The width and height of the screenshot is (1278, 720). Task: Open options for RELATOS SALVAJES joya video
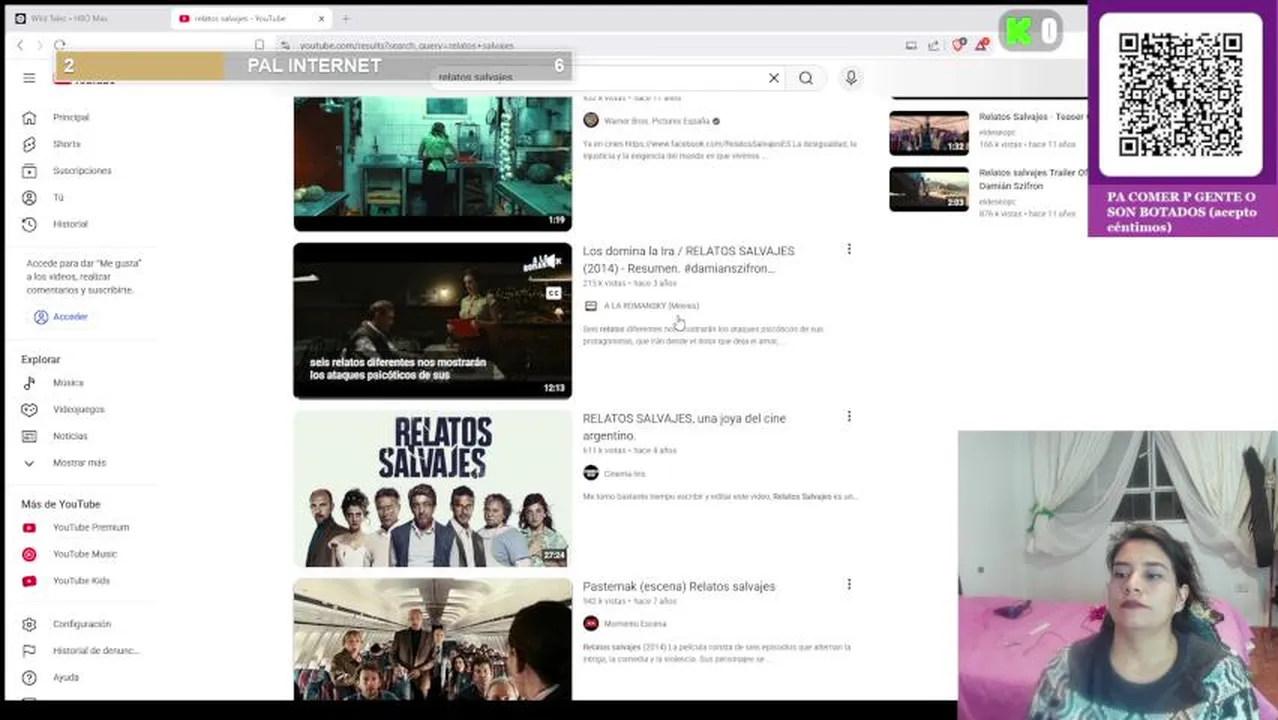point(849,416)
